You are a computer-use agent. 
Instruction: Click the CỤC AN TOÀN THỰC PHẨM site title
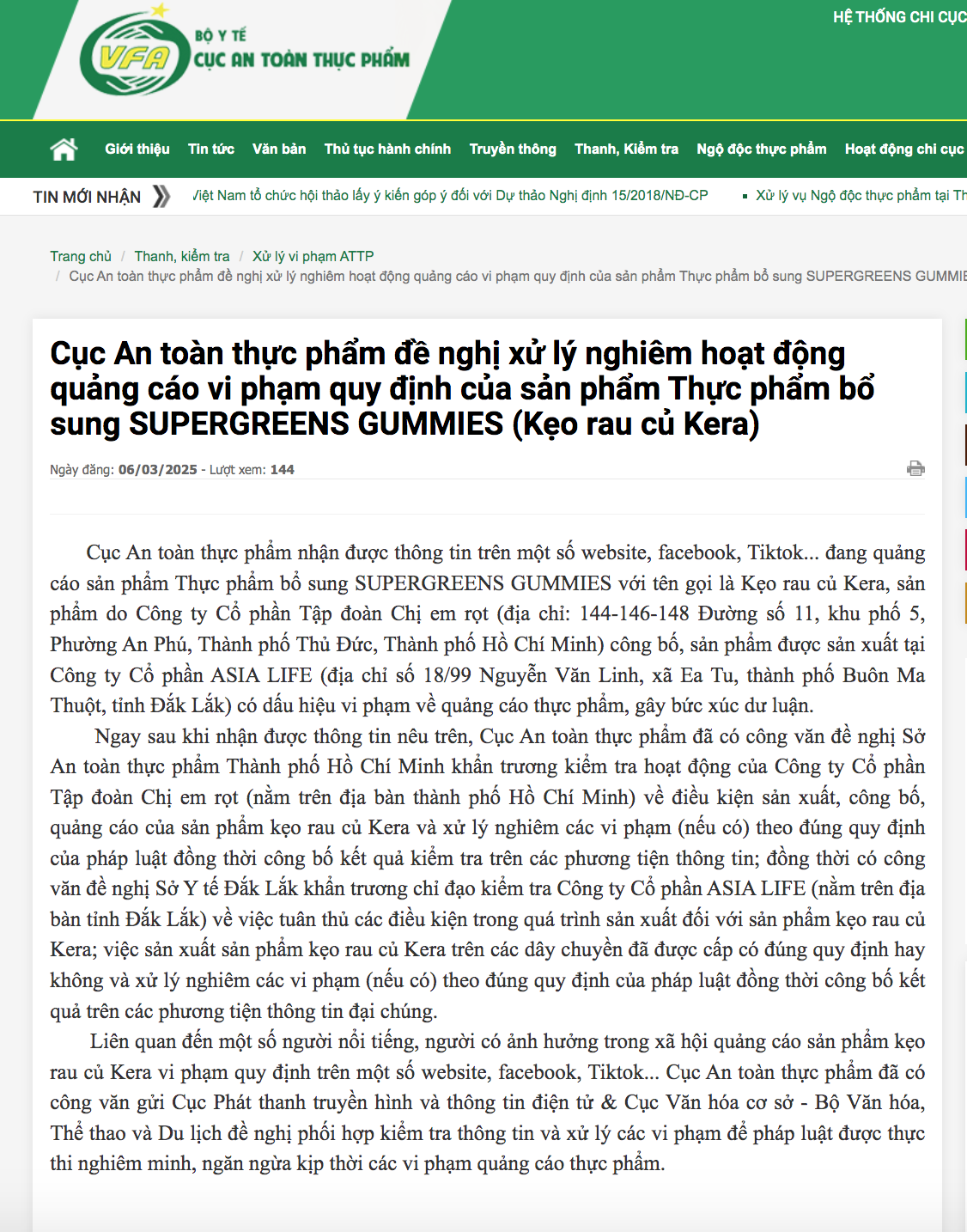301,59
